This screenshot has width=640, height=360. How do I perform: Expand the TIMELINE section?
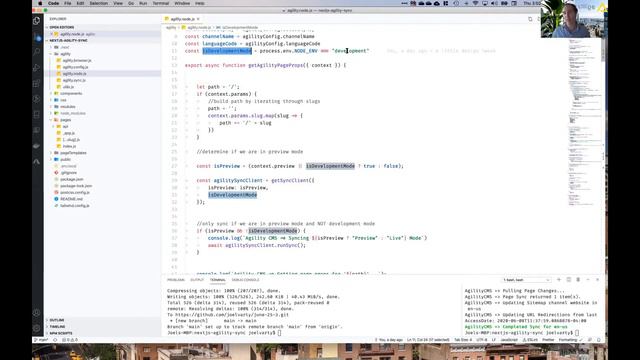tap(57, 327)
